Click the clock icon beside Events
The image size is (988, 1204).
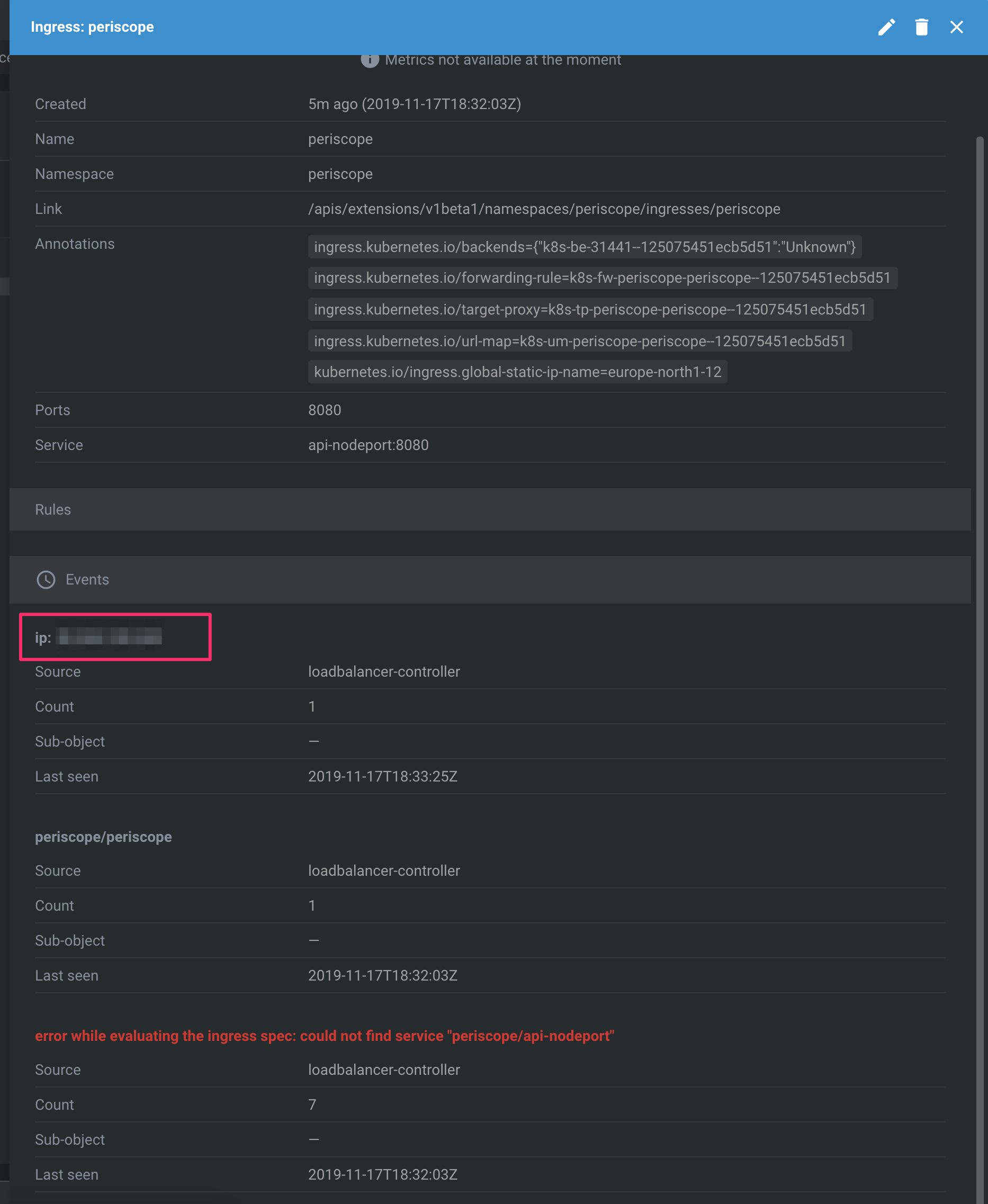[x=46, y=579]
